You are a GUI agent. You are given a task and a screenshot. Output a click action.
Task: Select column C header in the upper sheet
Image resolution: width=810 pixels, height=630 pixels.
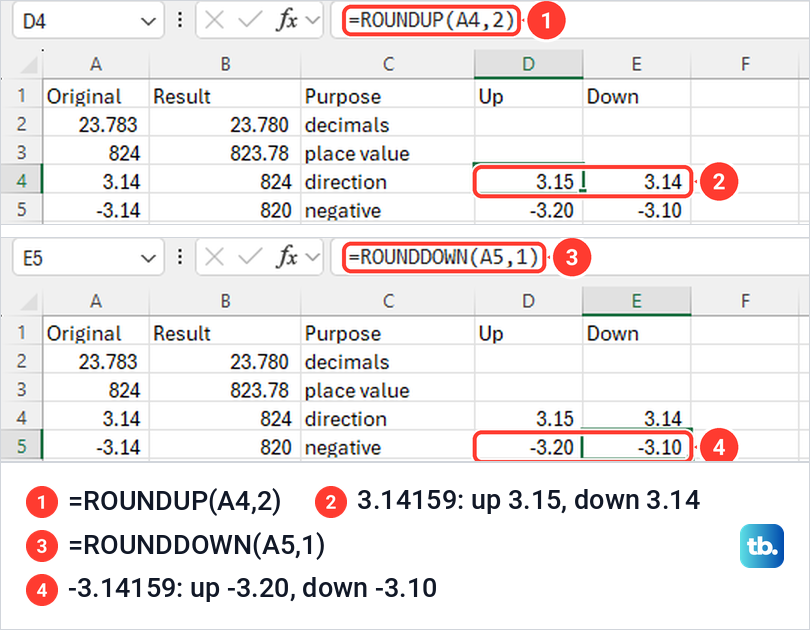coord(388,65)
